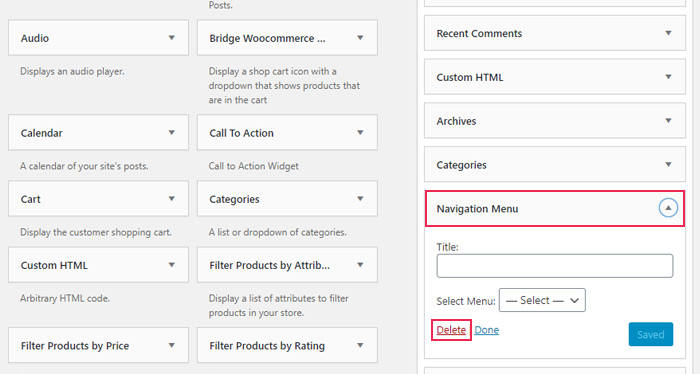Open the Select Menu dropdown

[542, 300]
